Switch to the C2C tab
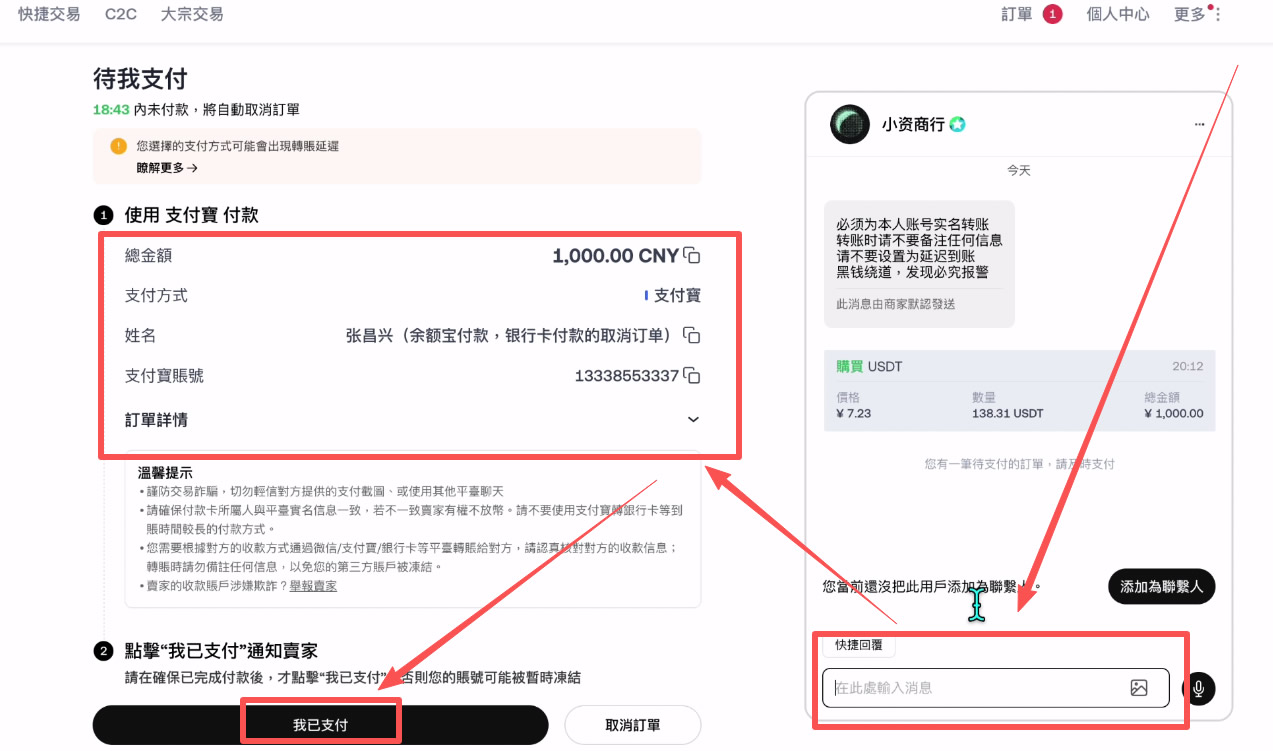Screen dimensions: 1273x751 click(x=120, y=14)
